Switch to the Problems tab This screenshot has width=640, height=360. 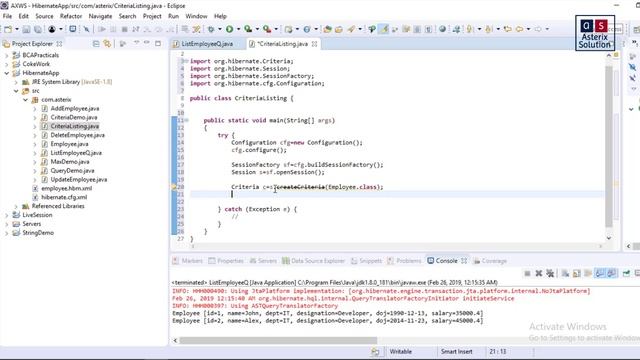(x=404, y=261)
